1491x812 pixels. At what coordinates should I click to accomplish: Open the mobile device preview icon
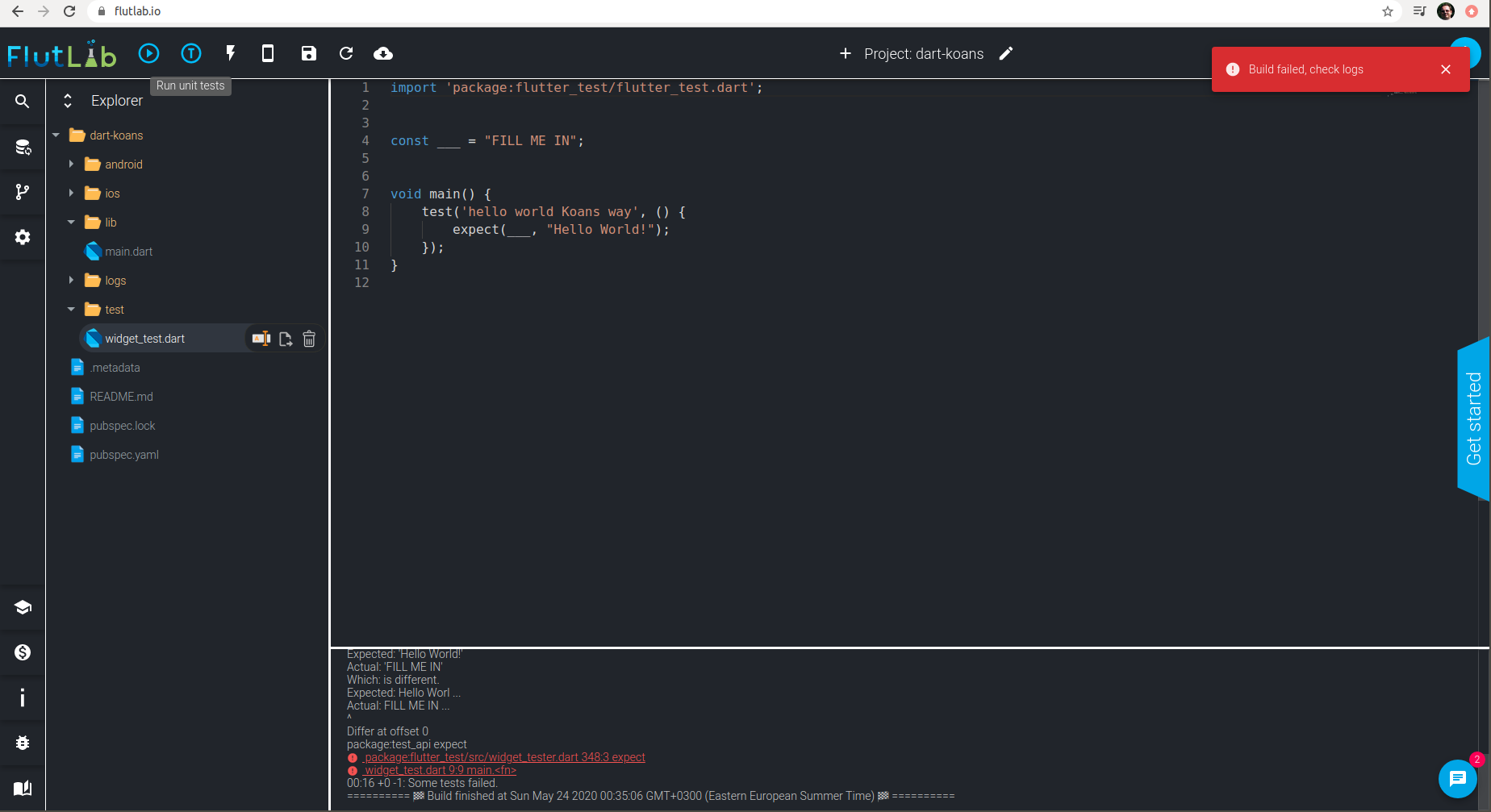[x=267, y=53]
